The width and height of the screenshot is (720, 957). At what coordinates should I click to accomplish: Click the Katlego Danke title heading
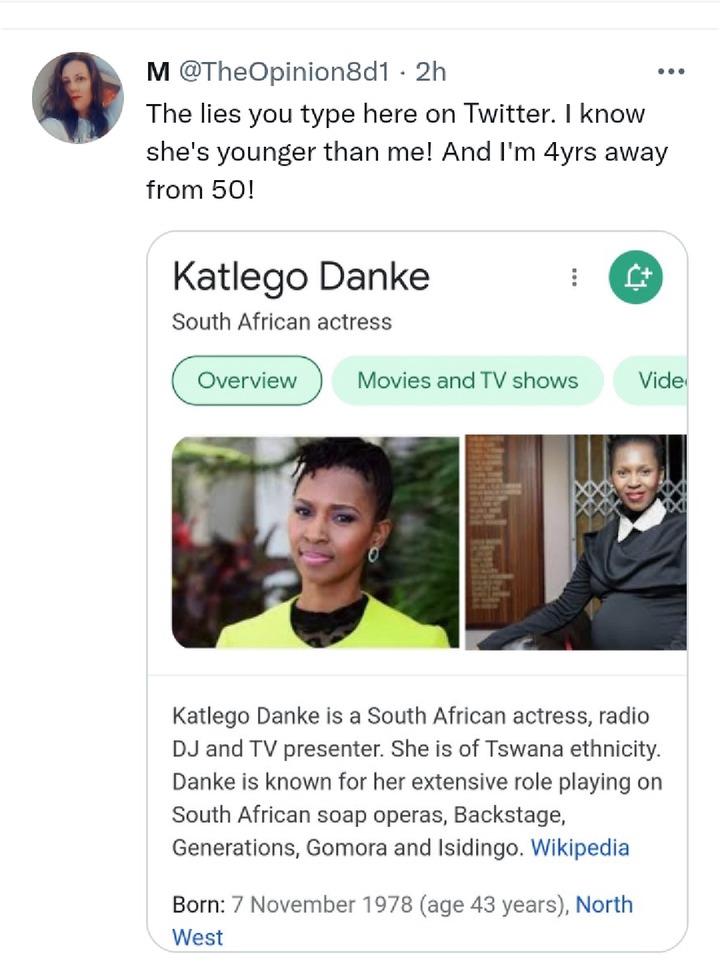tap(301, 276)
